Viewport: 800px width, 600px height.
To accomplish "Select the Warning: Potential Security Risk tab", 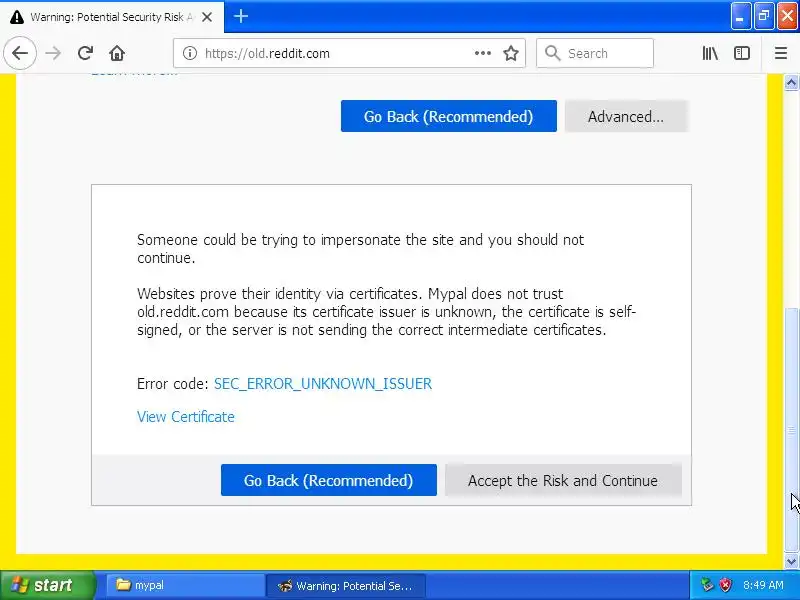I will click(x=112, y=17).
